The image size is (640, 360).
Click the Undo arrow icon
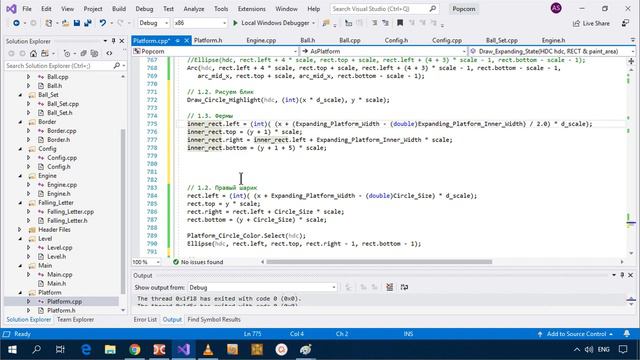pyautogui.click(x=103, y=23)
